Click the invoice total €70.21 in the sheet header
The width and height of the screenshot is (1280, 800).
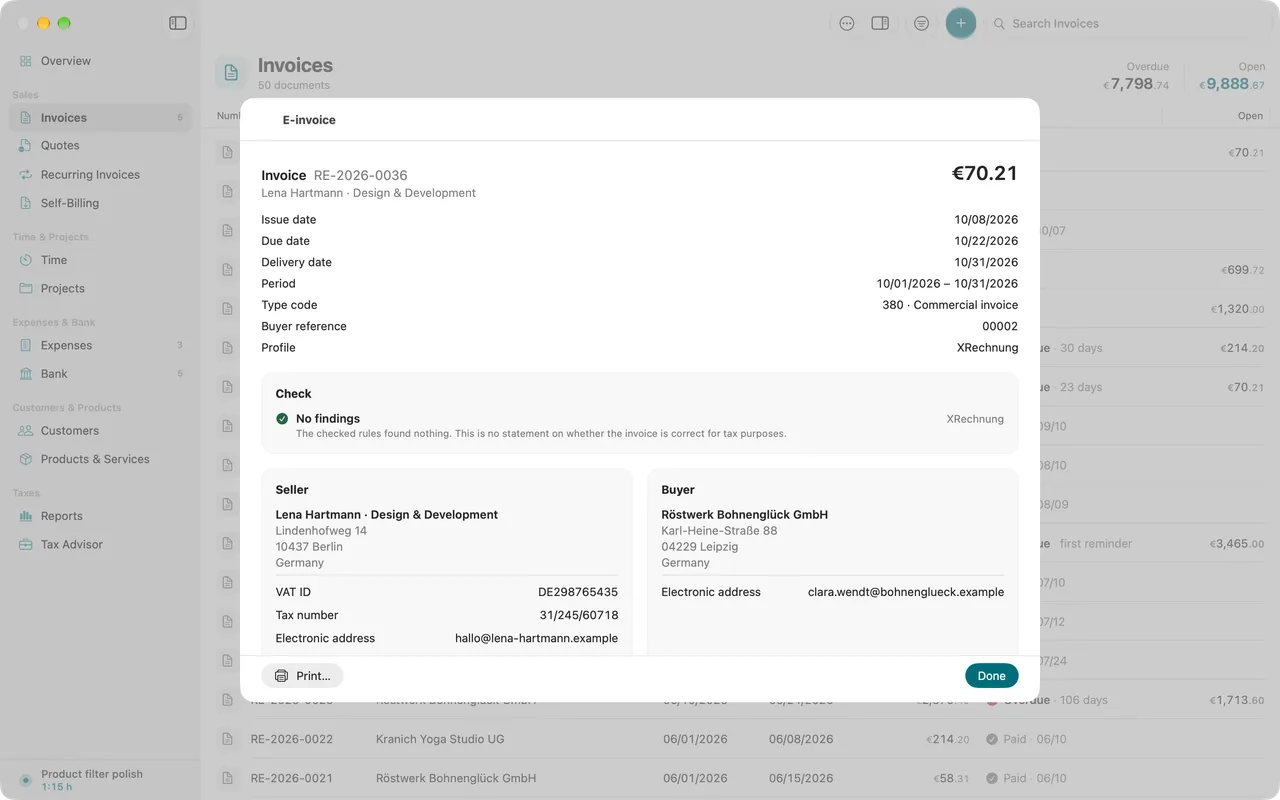point(985,173)
